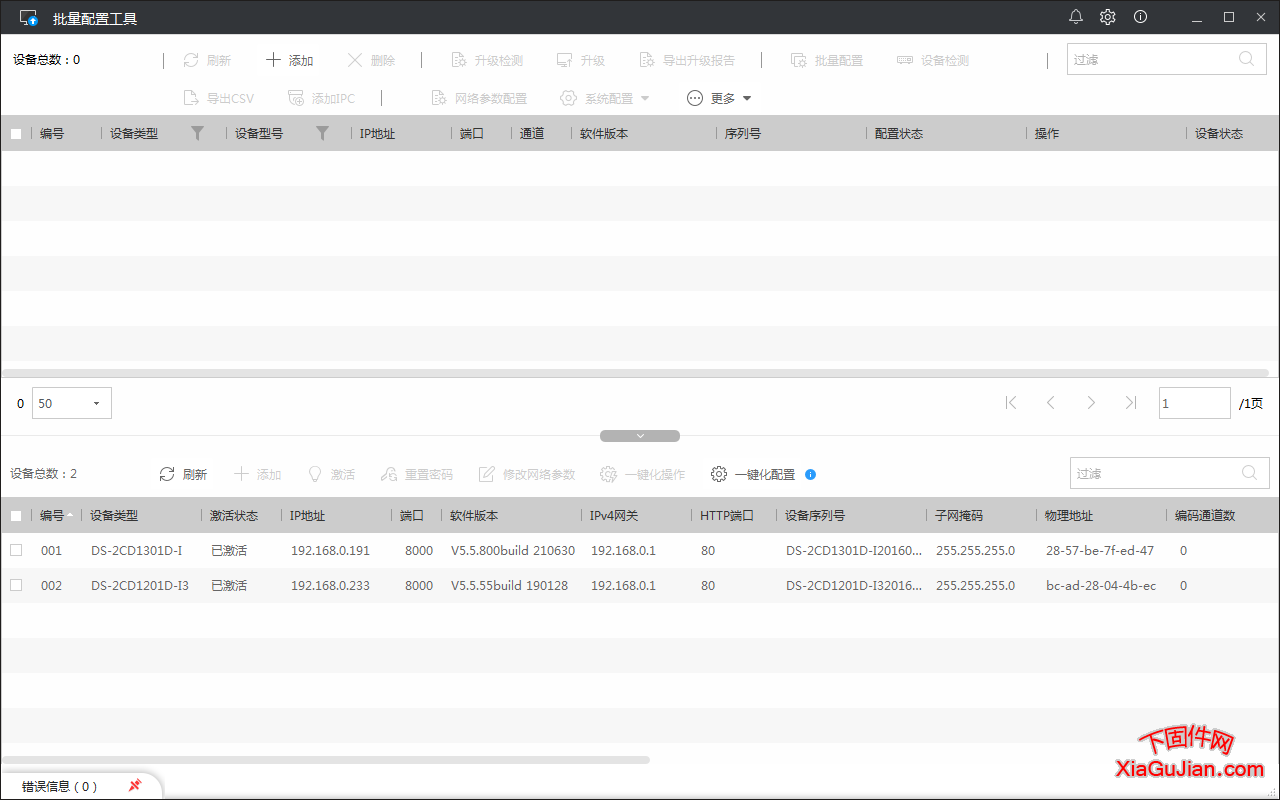Image resolution: width=1280 pixels, height=800 pixels.
Task: Click version V5.5.55build 190128
Action: [x=509, y=585]
